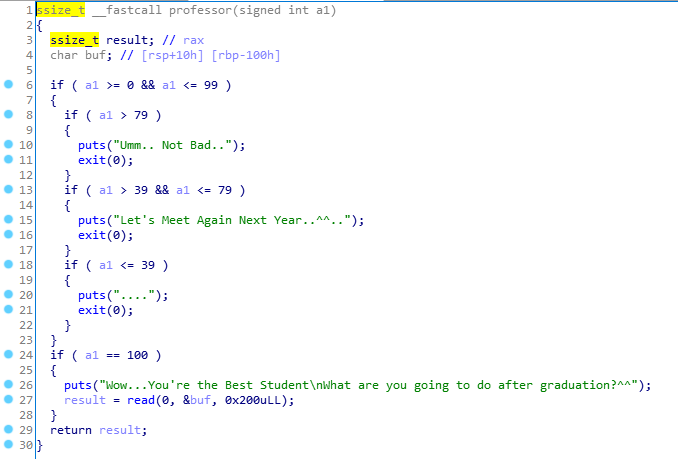Toggle breakpoint dot on line 11
Viewport: 678px width, 459px height.
(8, 159)
